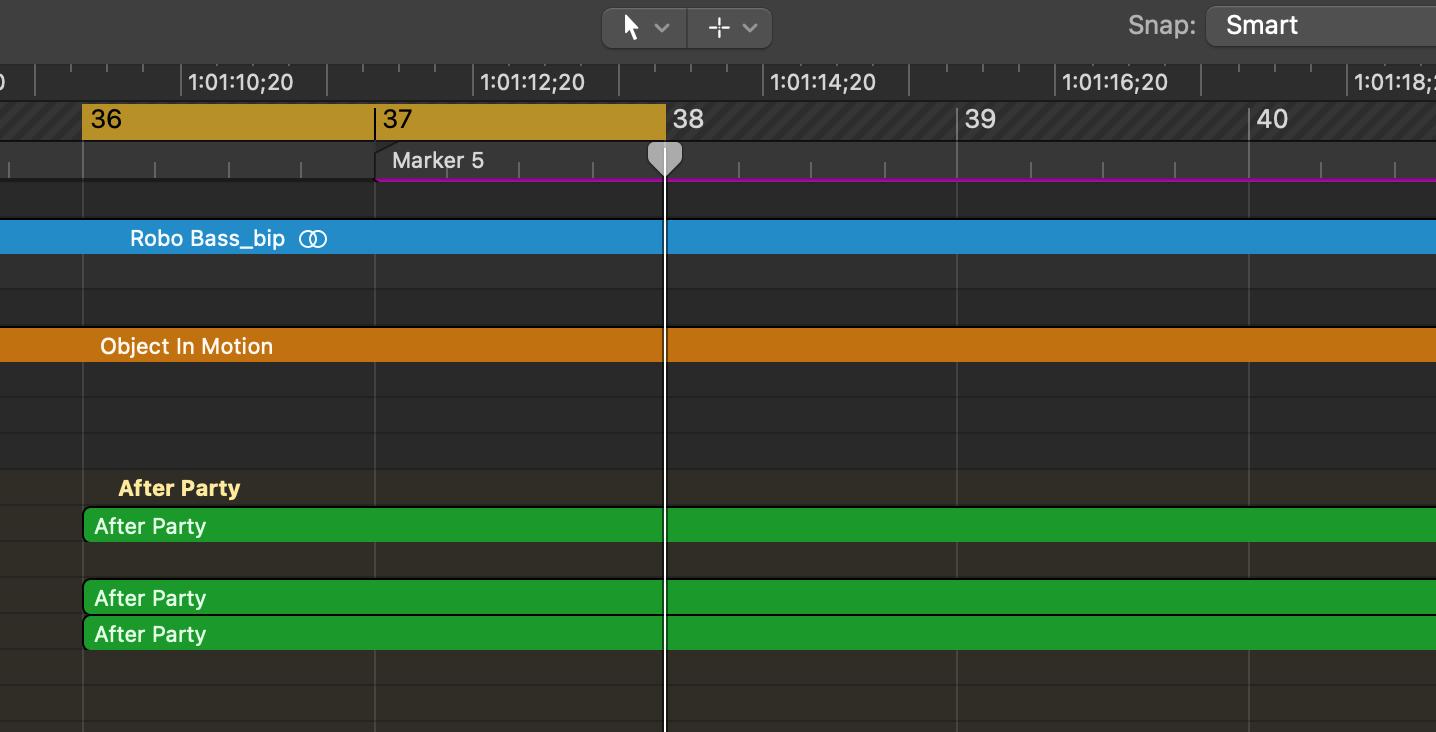Open the Pointer tool menu chevron
The width and height of the screenshot is (1436, 732).
662,28
